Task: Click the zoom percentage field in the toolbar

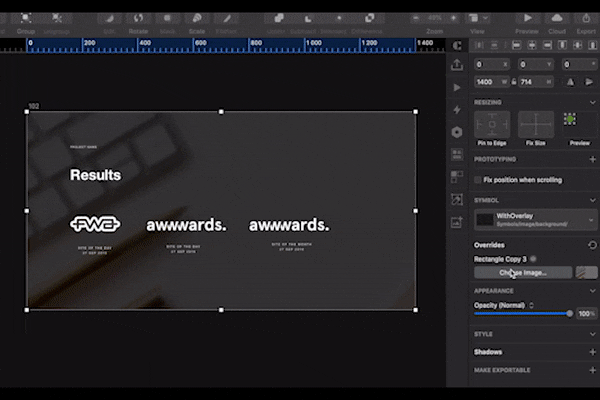Action: tap(435, 18)
